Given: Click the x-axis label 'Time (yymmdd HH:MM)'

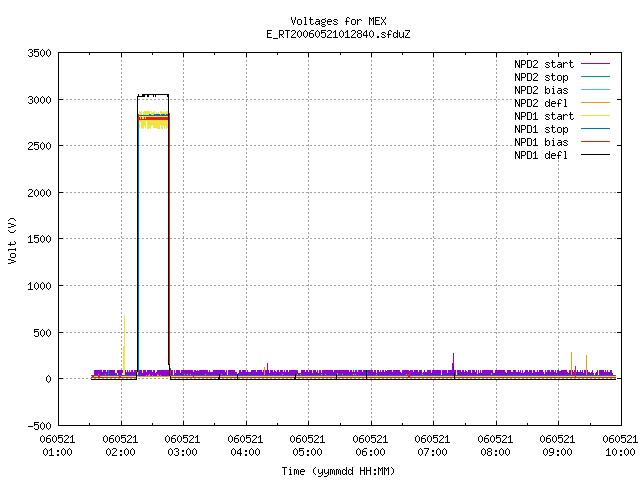Looking at the screenshot, I should point(338,471).
